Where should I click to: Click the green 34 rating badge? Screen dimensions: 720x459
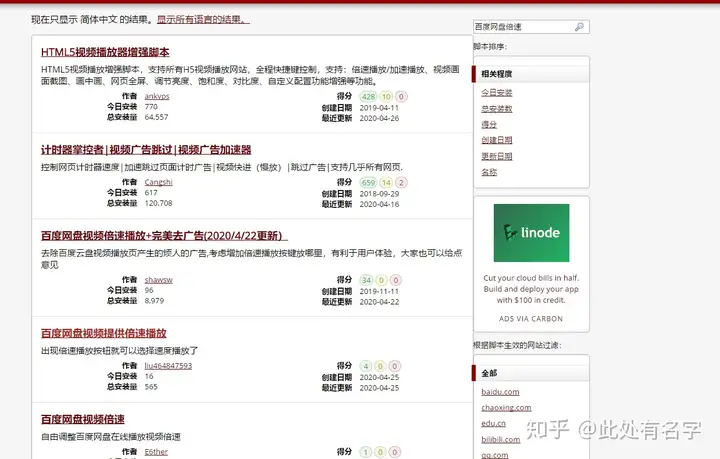366,280
